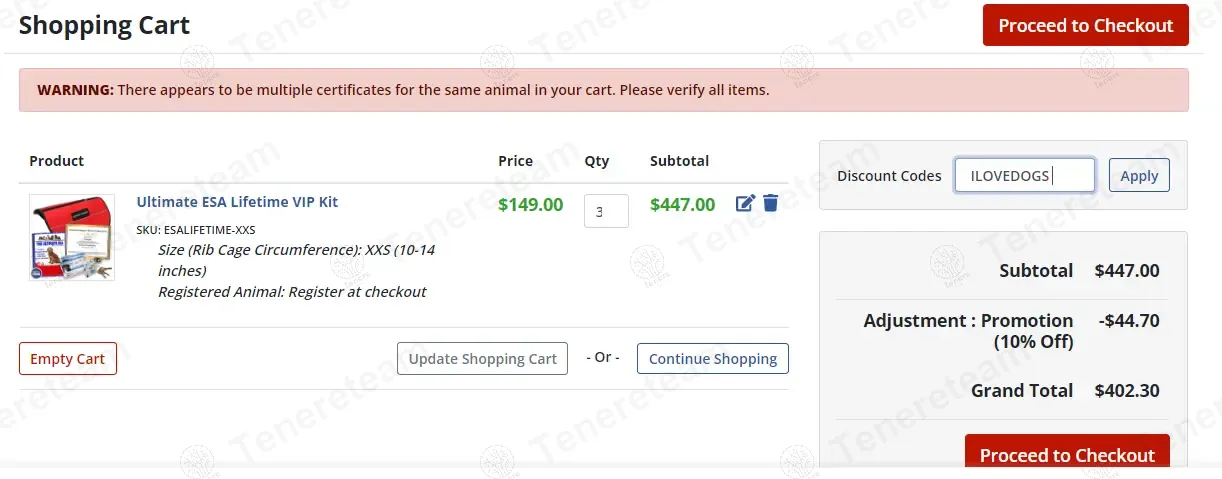Screen dimensions: 1222x479
Task: Click the bottom Proceed to Checkout button
Action: pyautogui.click(x=1067, y=455)
